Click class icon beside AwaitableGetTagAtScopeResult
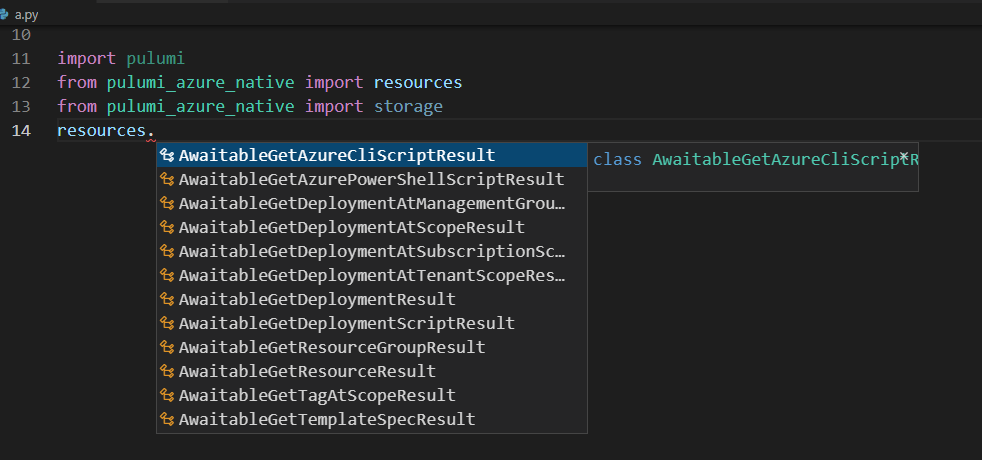 [167, 396]
